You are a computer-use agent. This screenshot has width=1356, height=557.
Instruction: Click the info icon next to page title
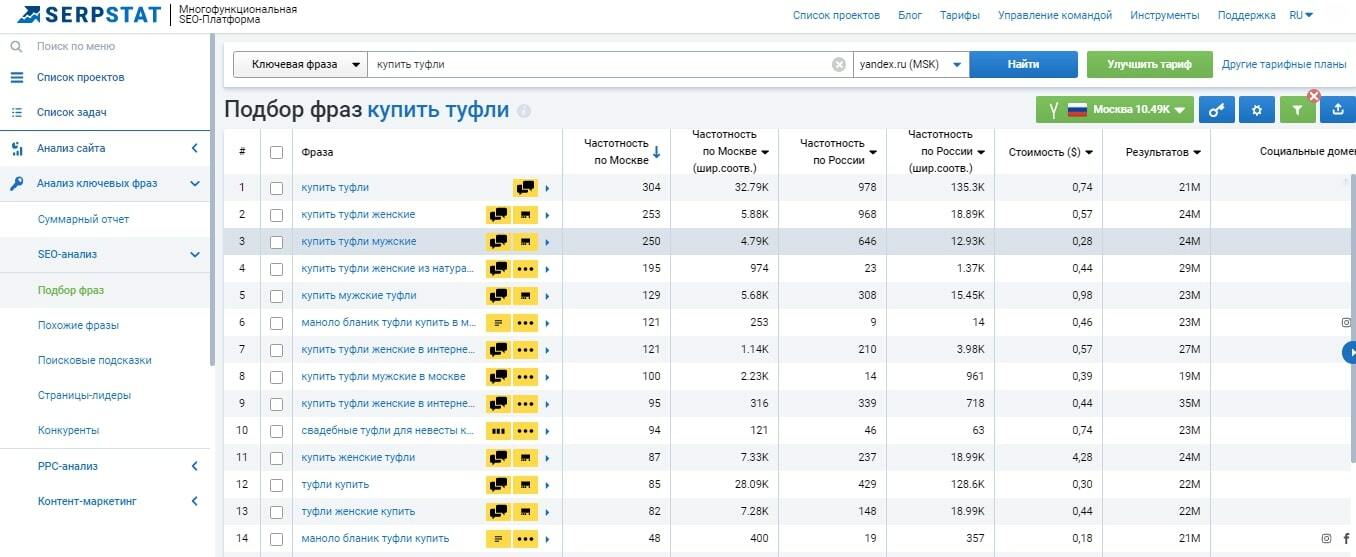pos(524,111)
